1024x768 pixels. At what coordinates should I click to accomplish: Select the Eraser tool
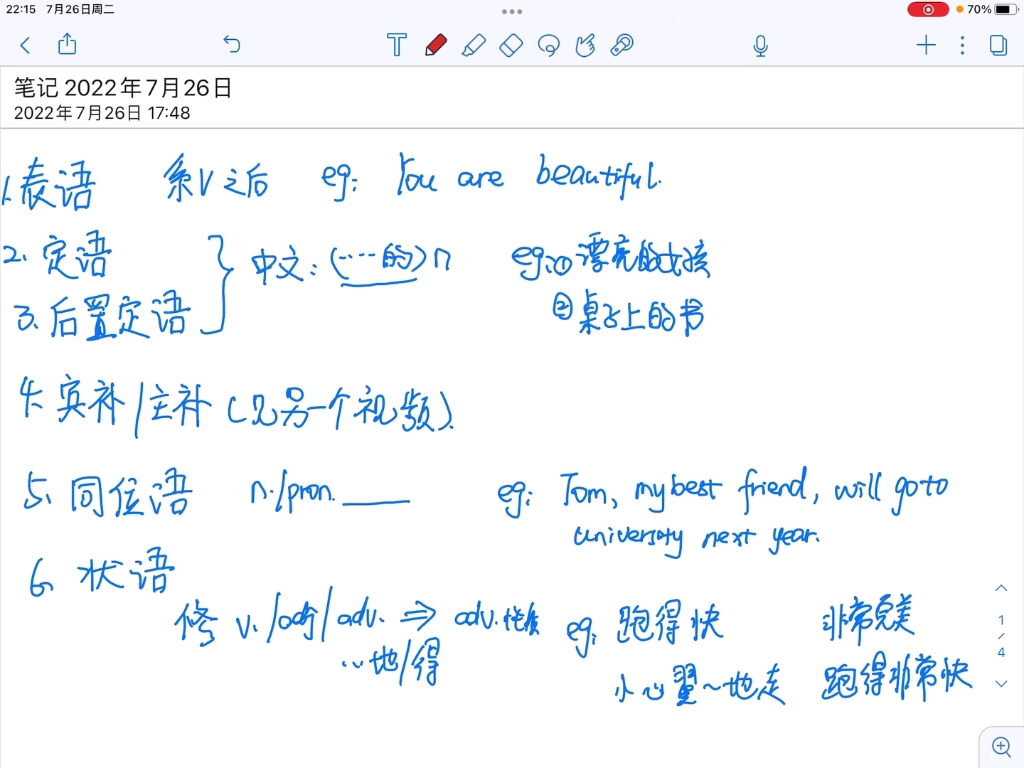[x=511, y=45]
